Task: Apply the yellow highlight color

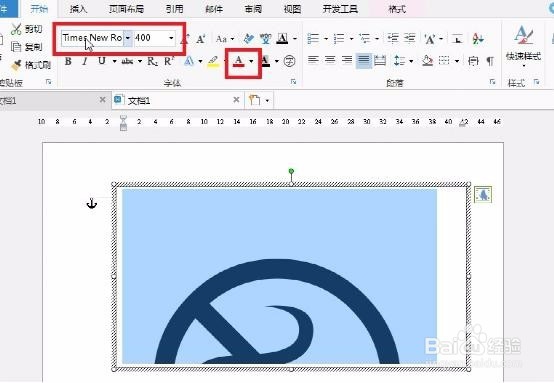Action: (213, 61)
